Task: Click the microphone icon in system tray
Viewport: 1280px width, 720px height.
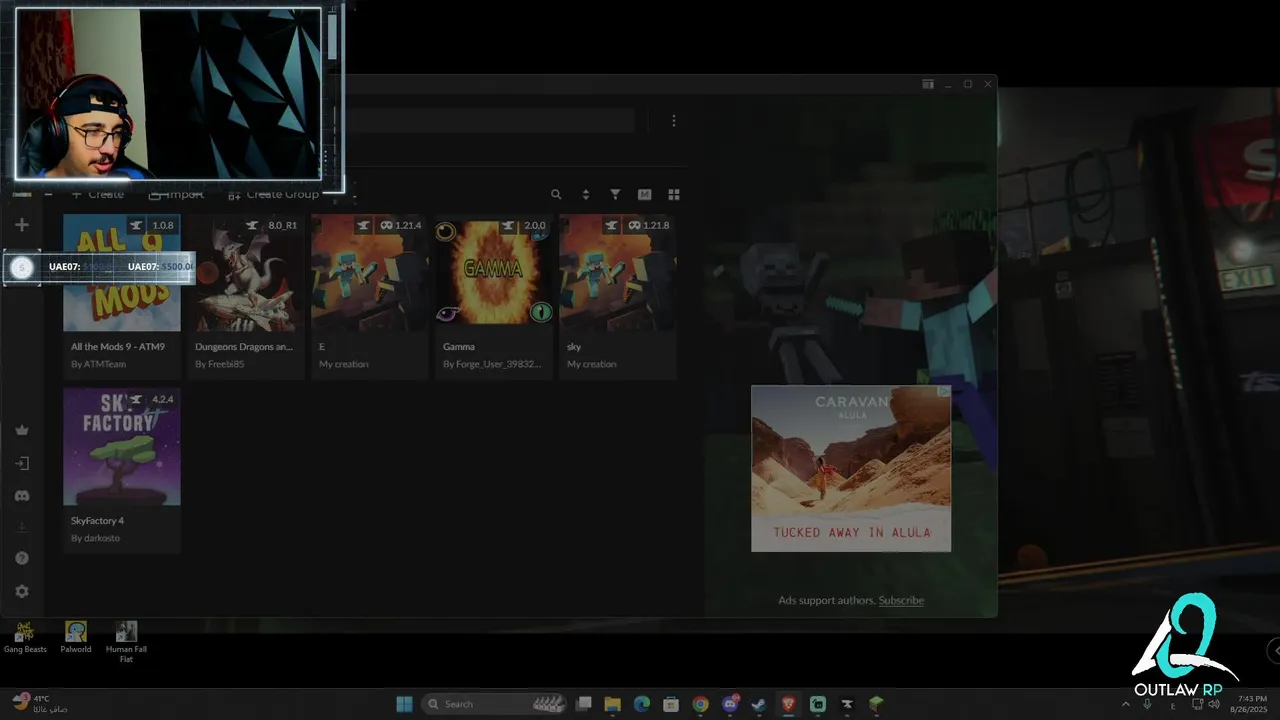Action: coord(1147,704)
